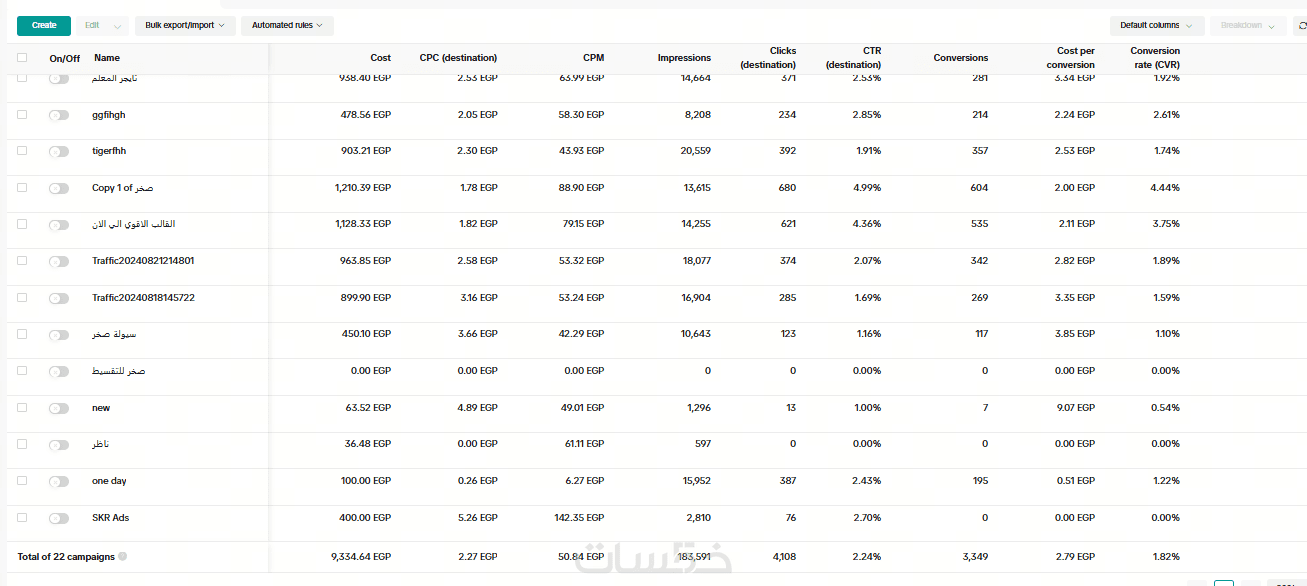
Task: Check the select-all checkbox in the header
Action: coord(22,58)
